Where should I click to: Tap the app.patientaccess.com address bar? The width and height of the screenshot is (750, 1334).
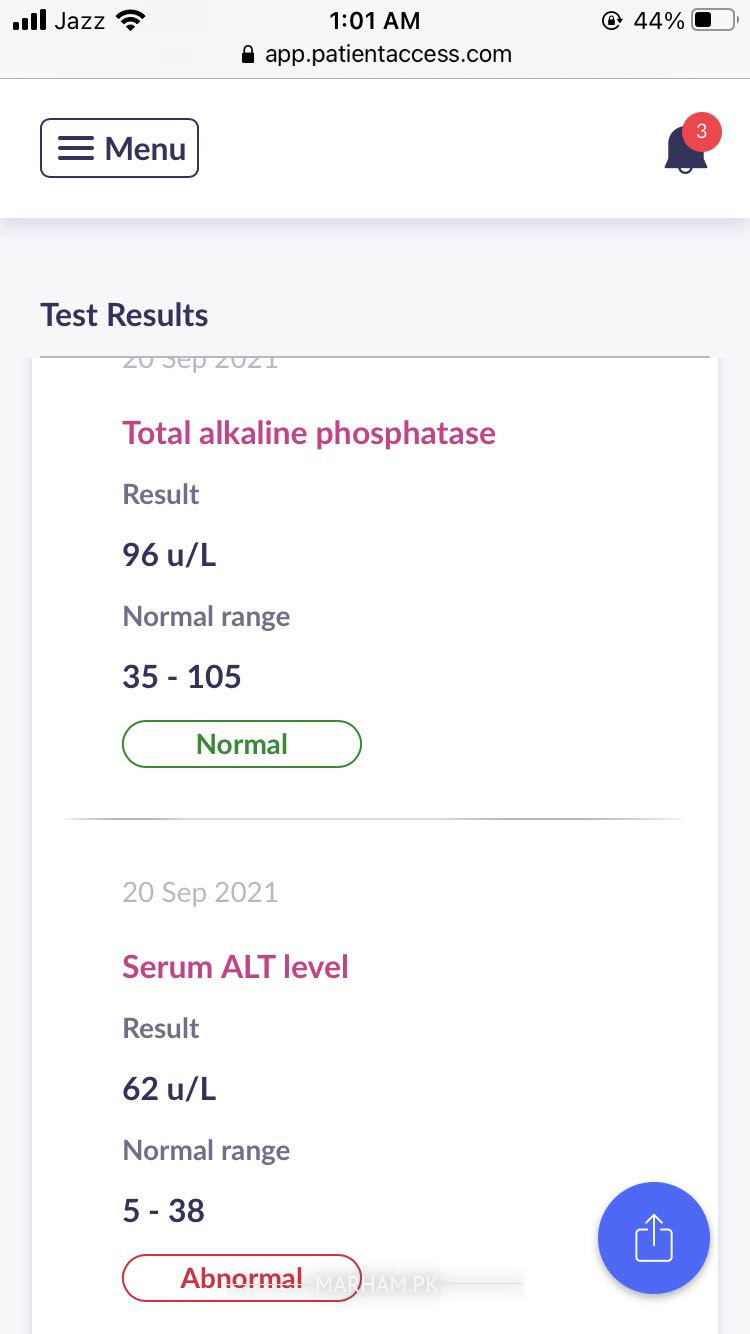[x=387, y=54]
